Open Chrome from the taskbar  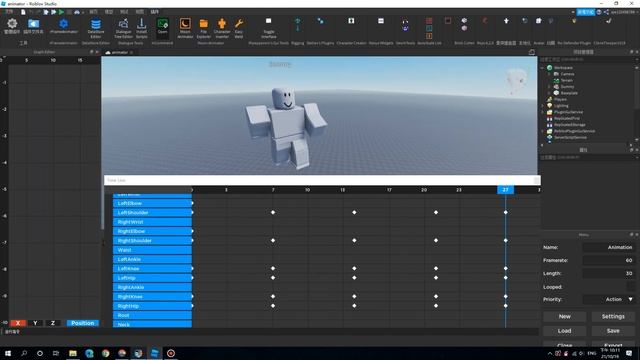106,353
